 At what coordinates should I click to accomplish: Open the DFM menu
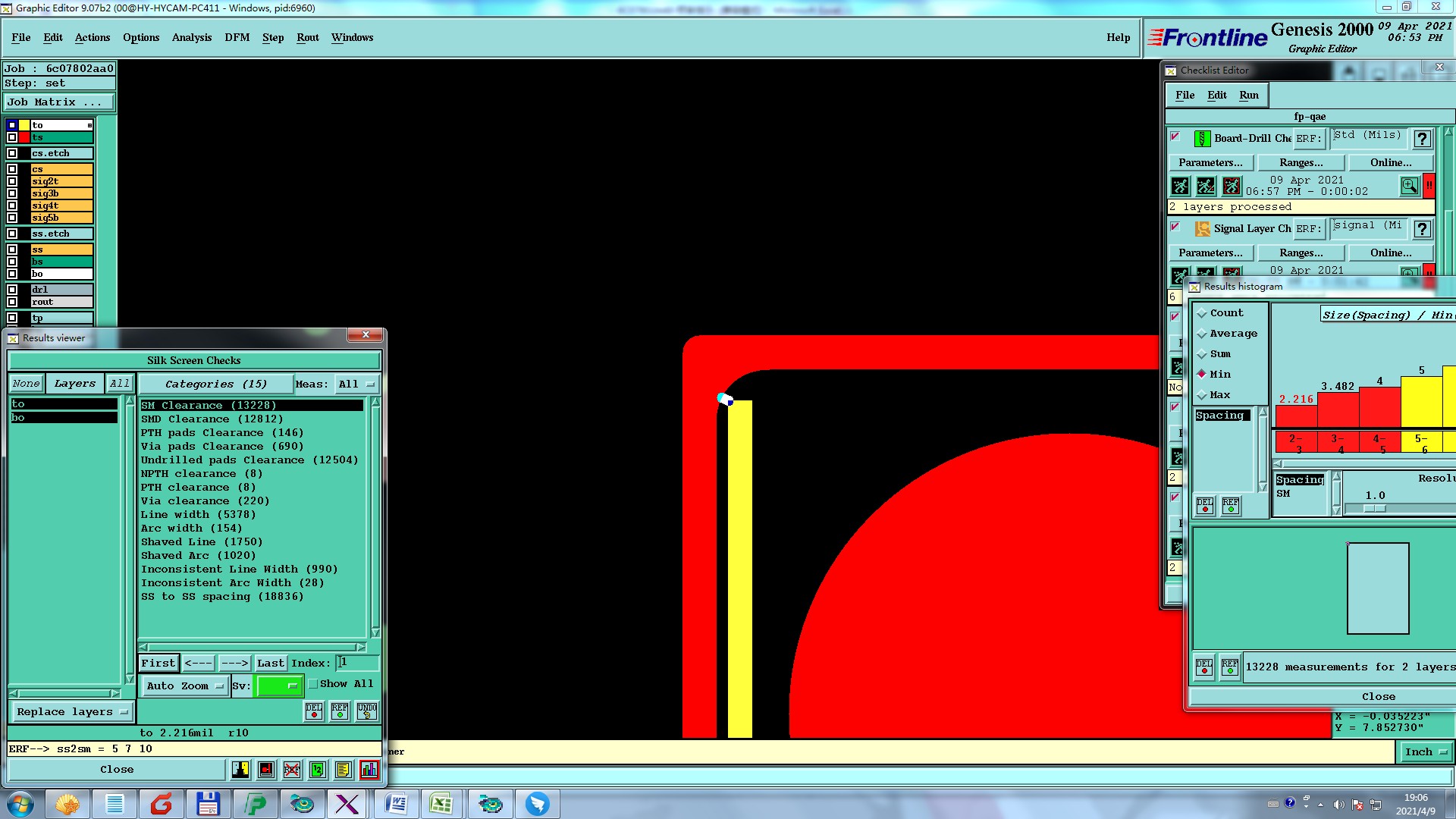[x=237, y=37]
